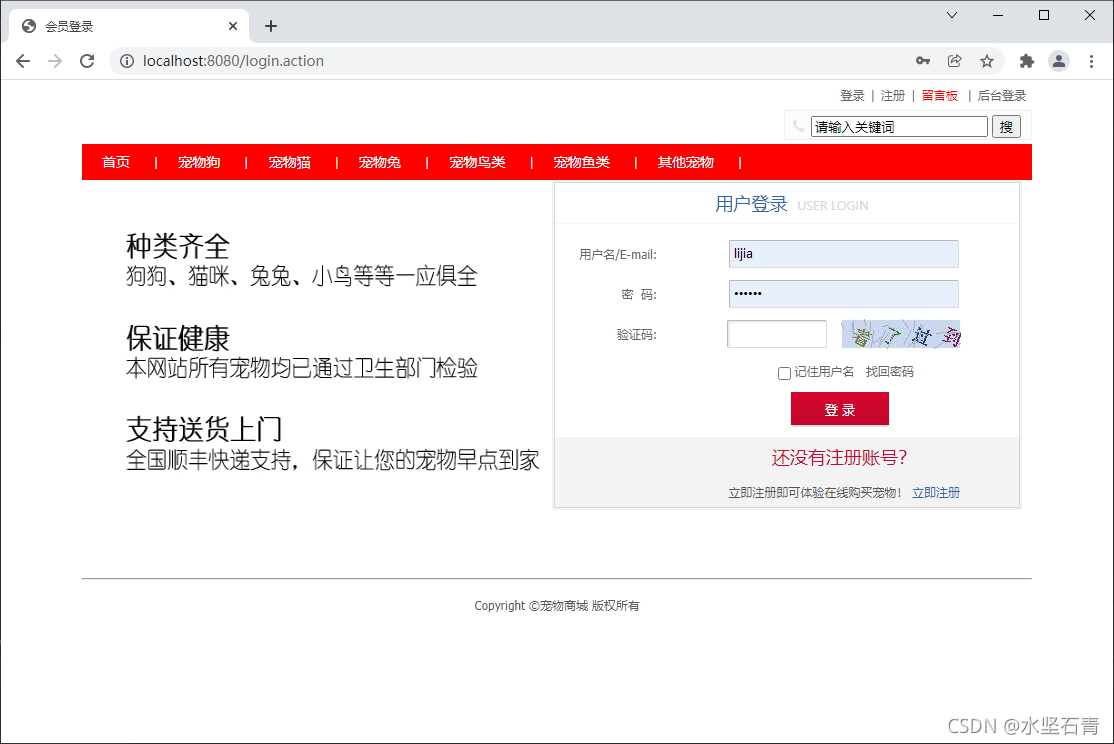The height and width of the screenshot is (744, 1114).
Task: Open the 宠物猫 category
Action: click(289, 162)
